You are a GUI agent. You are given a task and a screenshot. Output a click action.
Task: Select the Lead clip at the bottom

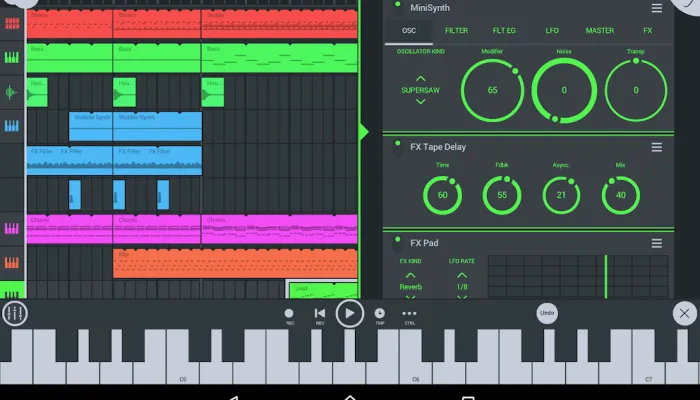323,290
